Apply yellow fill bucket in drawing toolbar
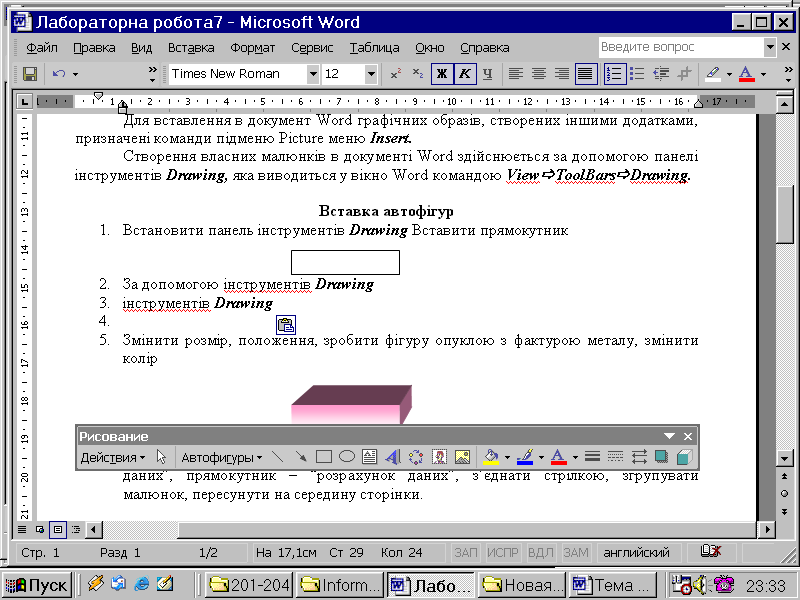 click(491, 457)
